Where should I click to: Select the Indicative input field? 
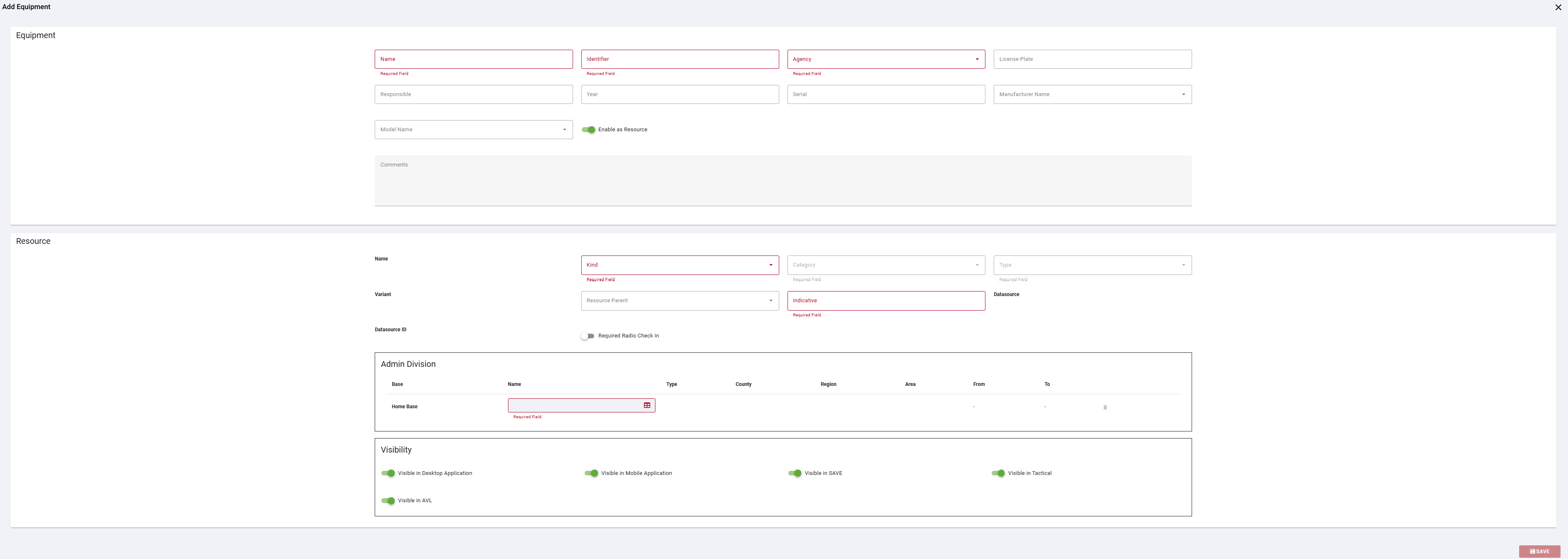886,301
